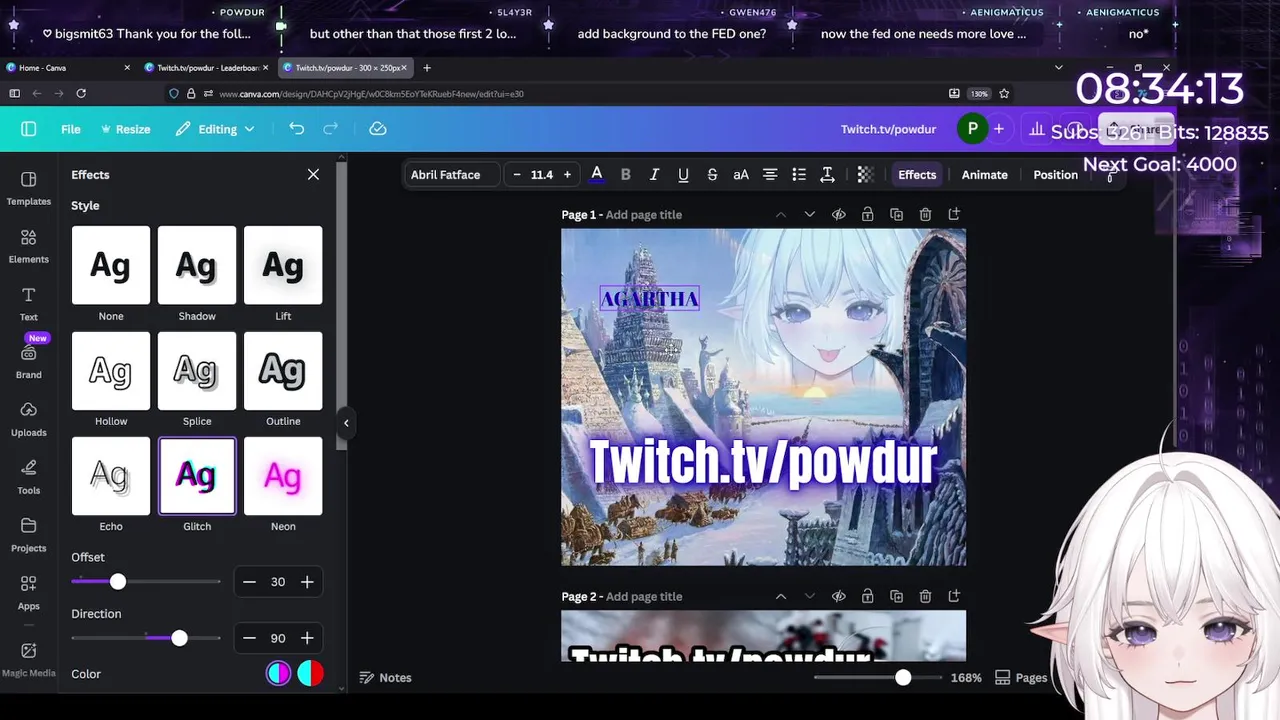Screen dimensions: 1280x720
Task: Increase the Direction value of 90
Action: coord(307,638)
